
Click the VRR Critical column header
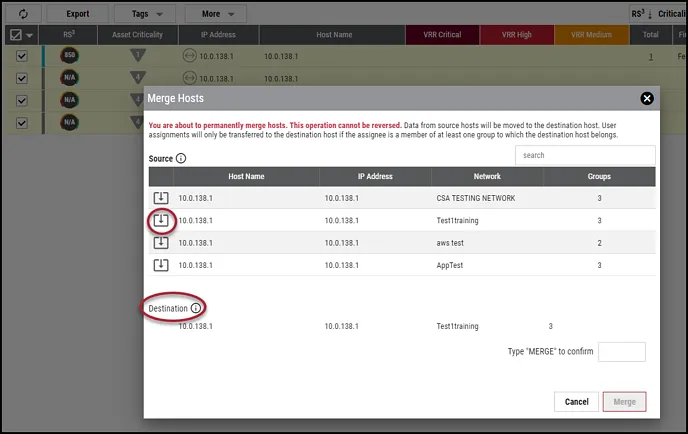pyautogui.click(x=442, y=35)
